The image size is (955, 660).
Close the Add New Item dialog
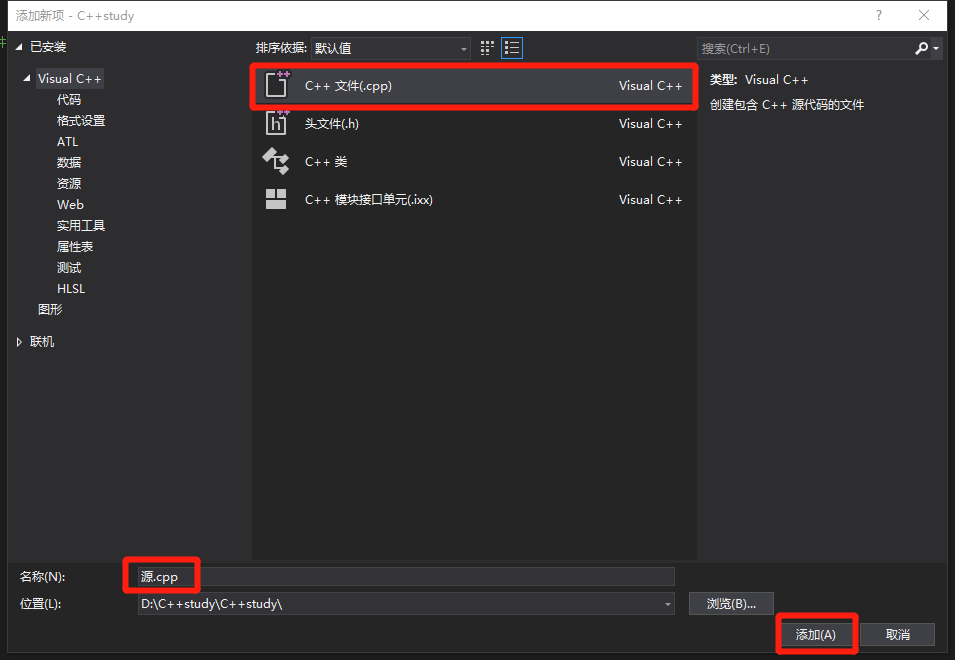point(923,15)
